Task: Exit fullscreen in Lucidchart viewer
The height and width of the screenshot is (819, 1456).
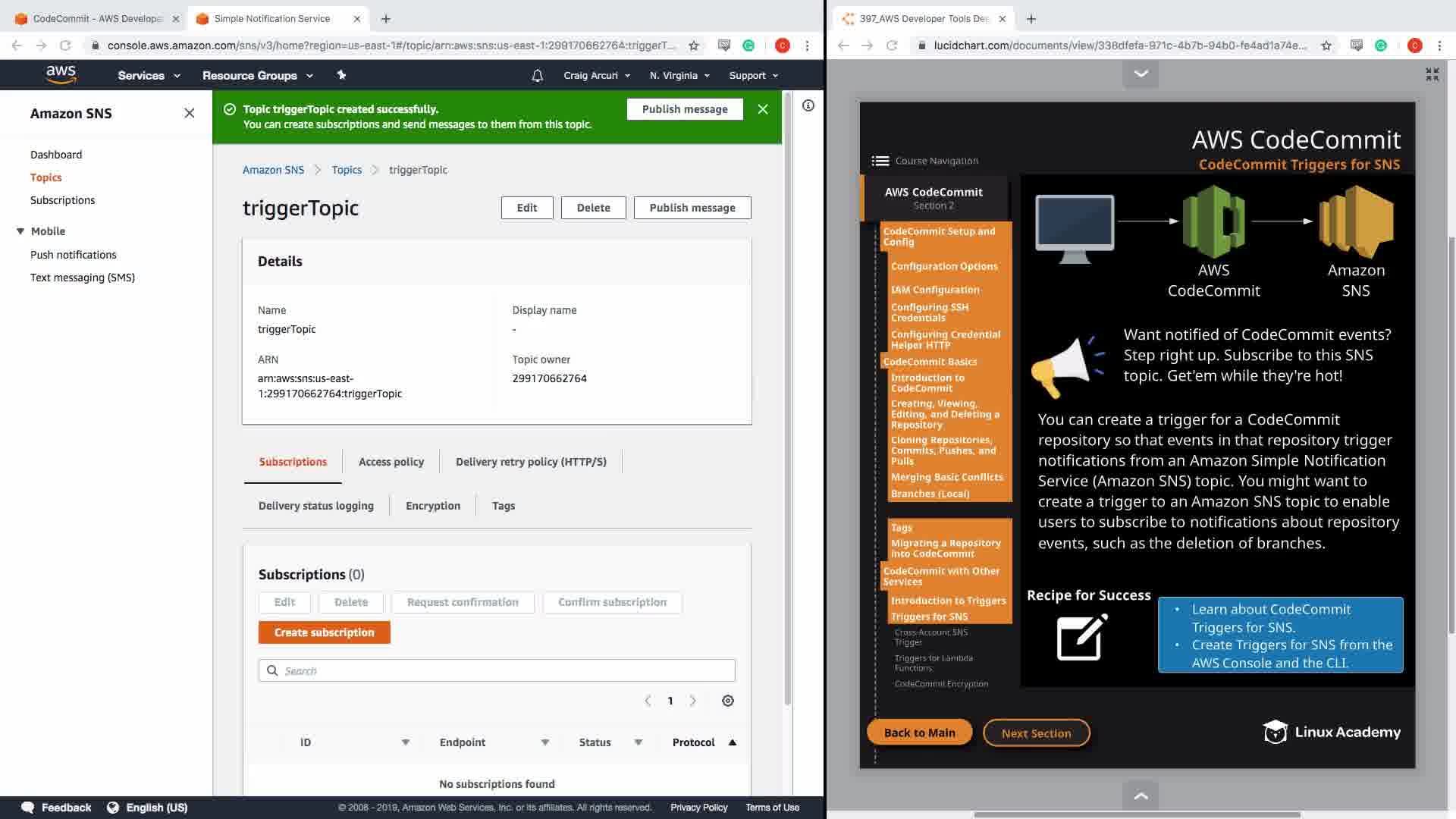Action: (x=1432, y=74)
